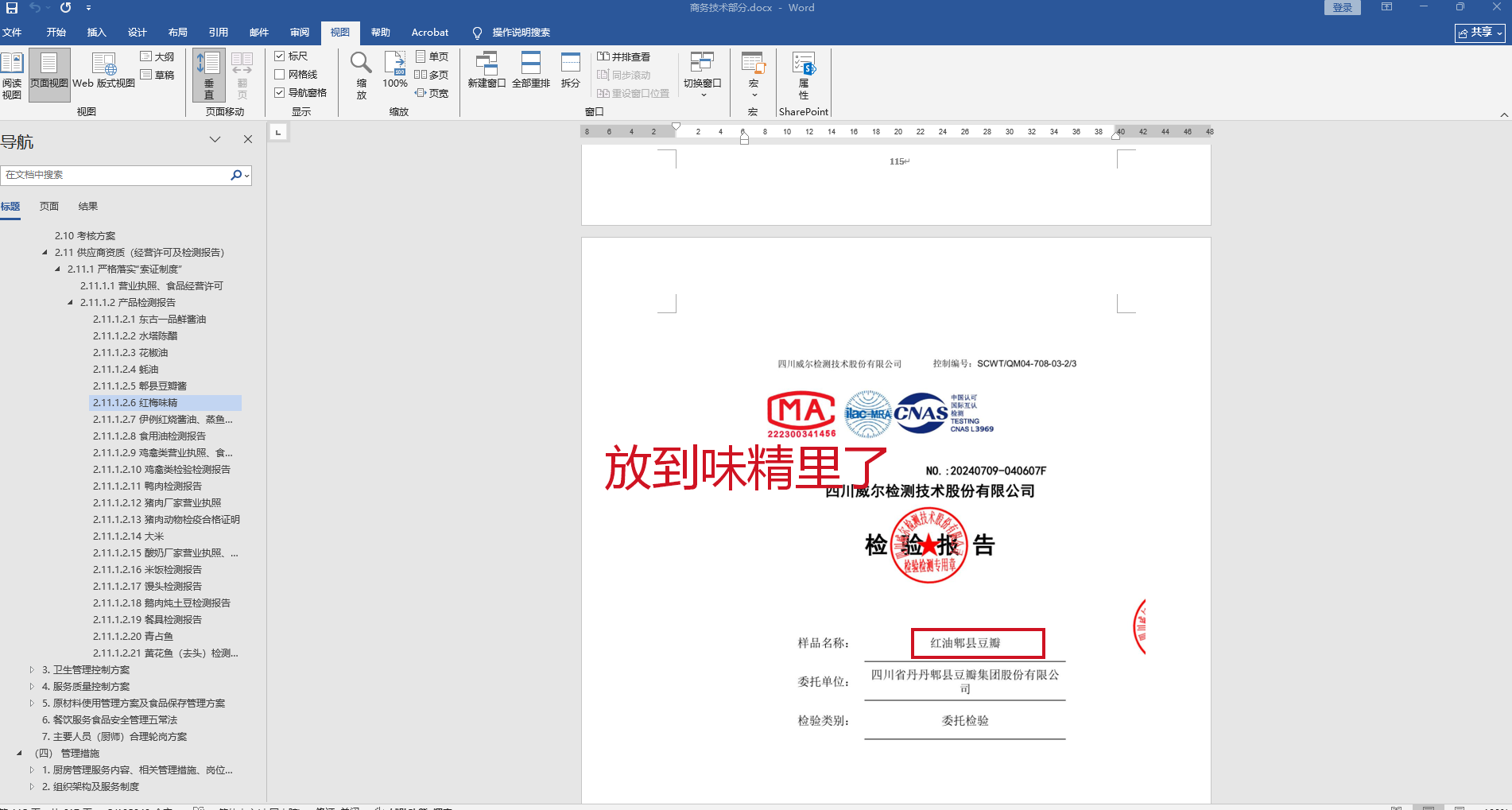Collapse the 2.11.1 严格落实 heading
This screenshot has width=1512, height=810.
click(58, 269)
